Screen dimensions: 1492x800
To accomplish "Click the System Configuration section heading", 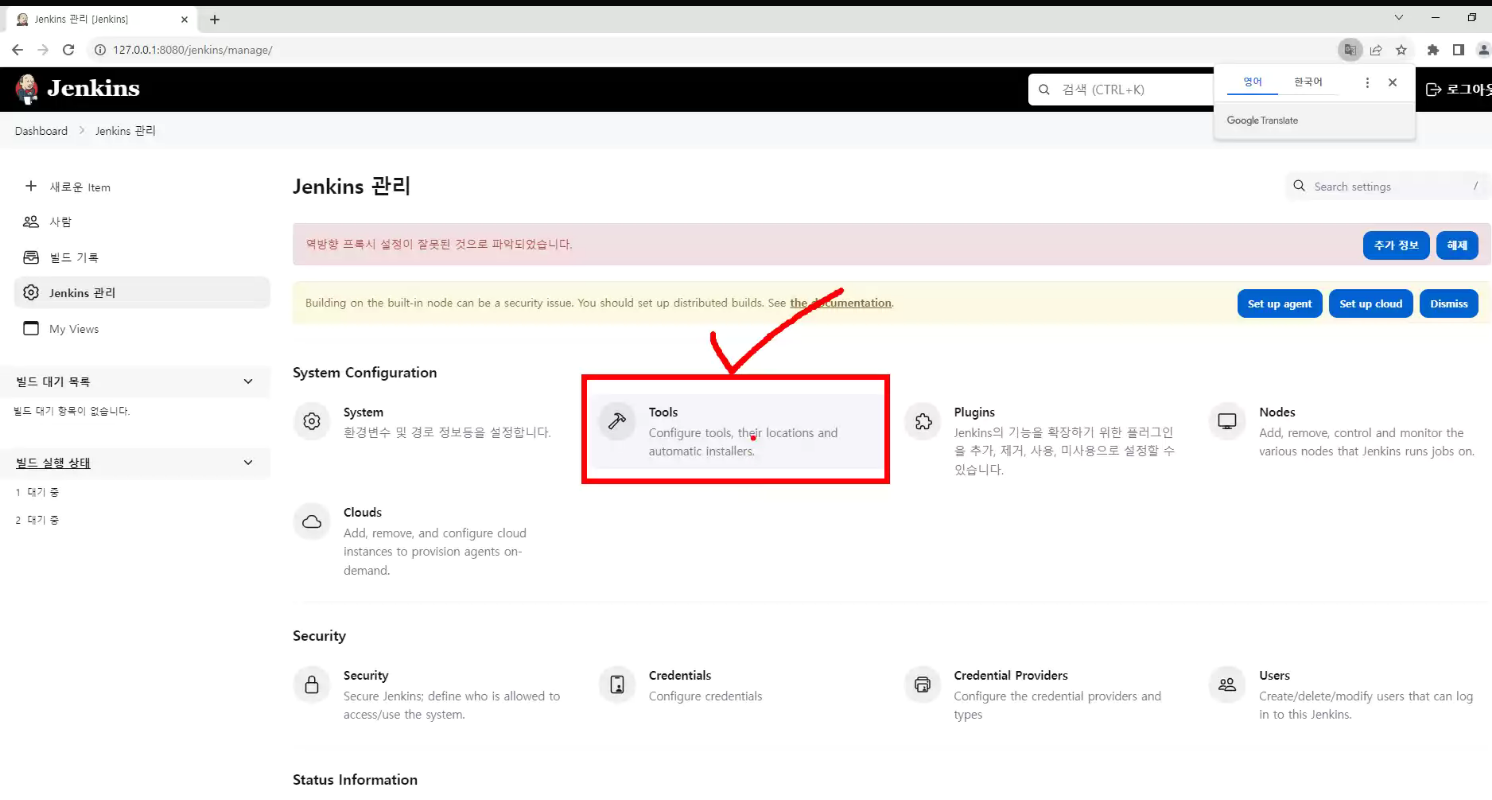I will 365,373.
